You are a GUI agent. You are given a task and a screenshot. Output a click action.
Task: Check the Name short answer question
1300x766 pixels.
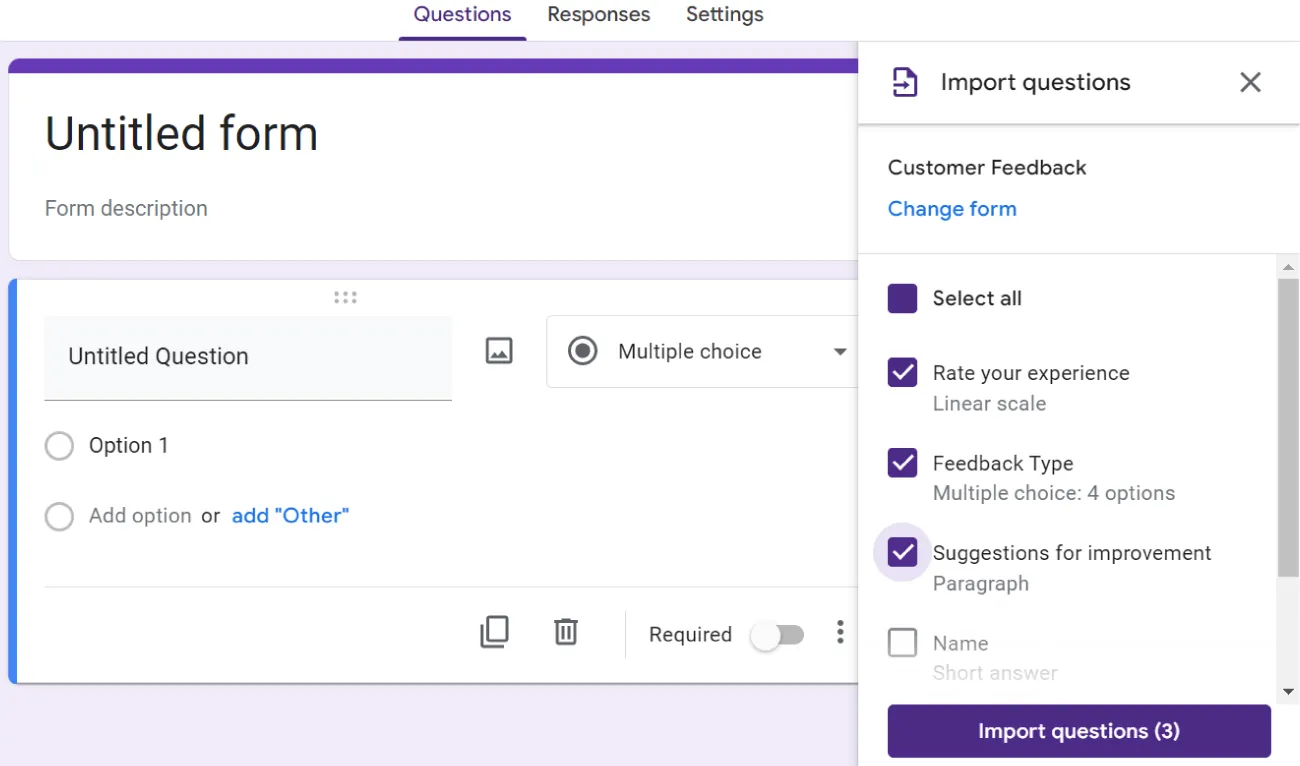coord(901,643)
